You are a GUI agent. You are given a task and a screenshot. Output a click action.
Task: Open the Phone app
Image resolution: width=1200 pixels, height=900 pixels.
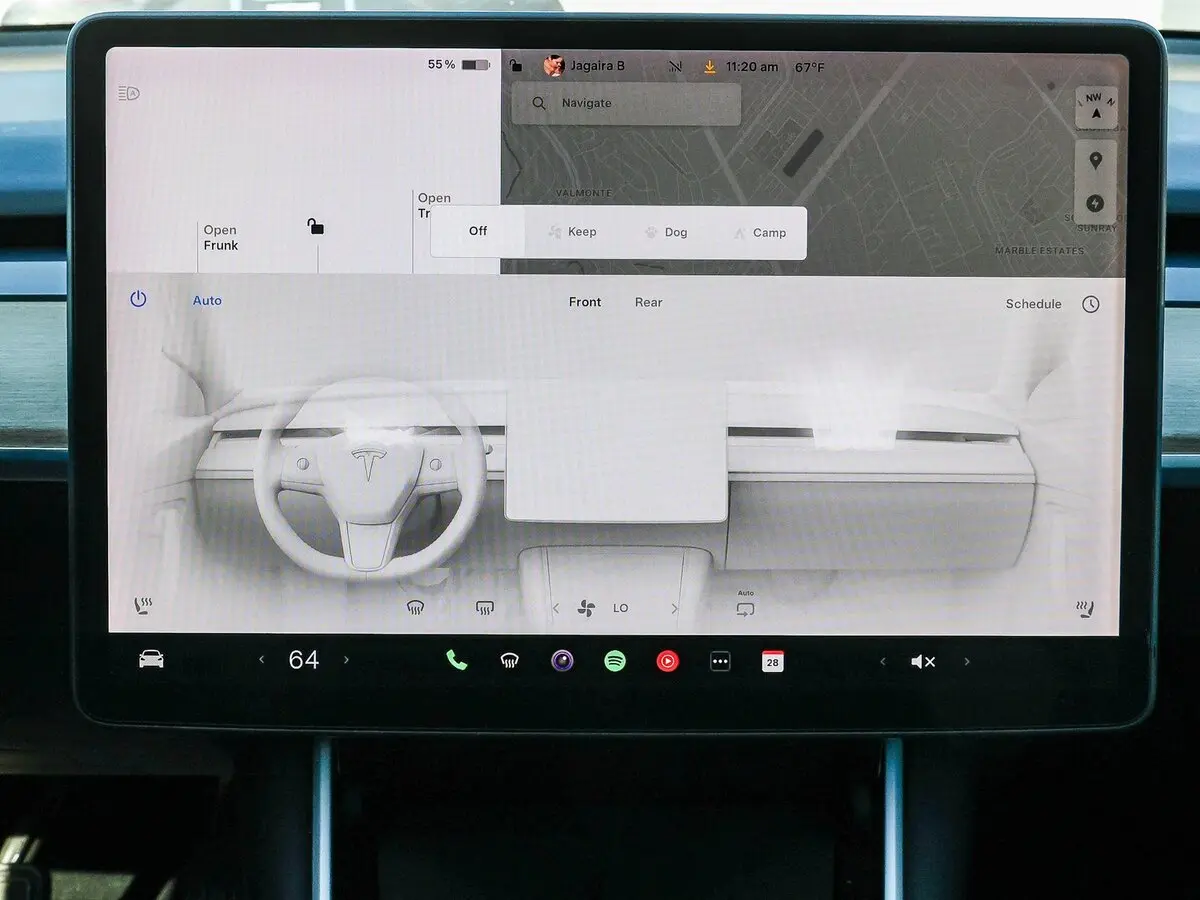457,660
